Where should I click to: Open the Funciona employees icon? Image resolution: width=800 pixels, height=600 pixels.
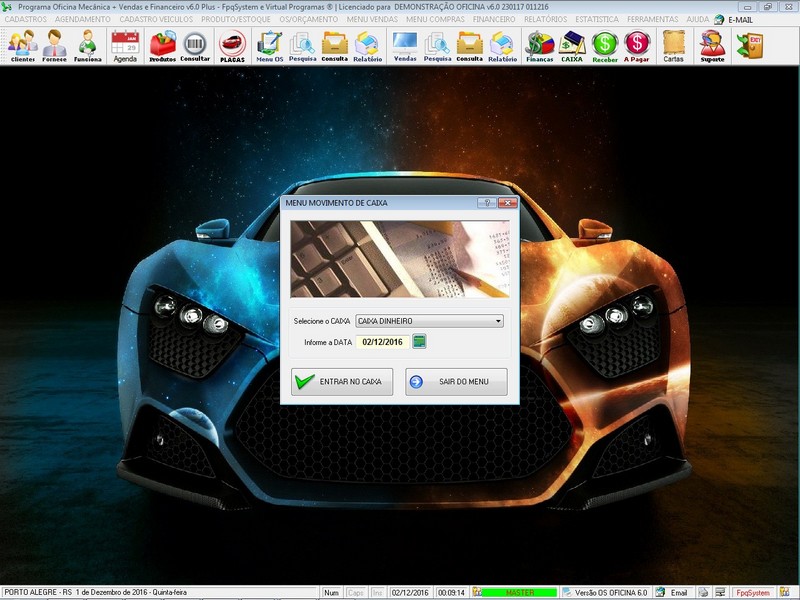87,46
